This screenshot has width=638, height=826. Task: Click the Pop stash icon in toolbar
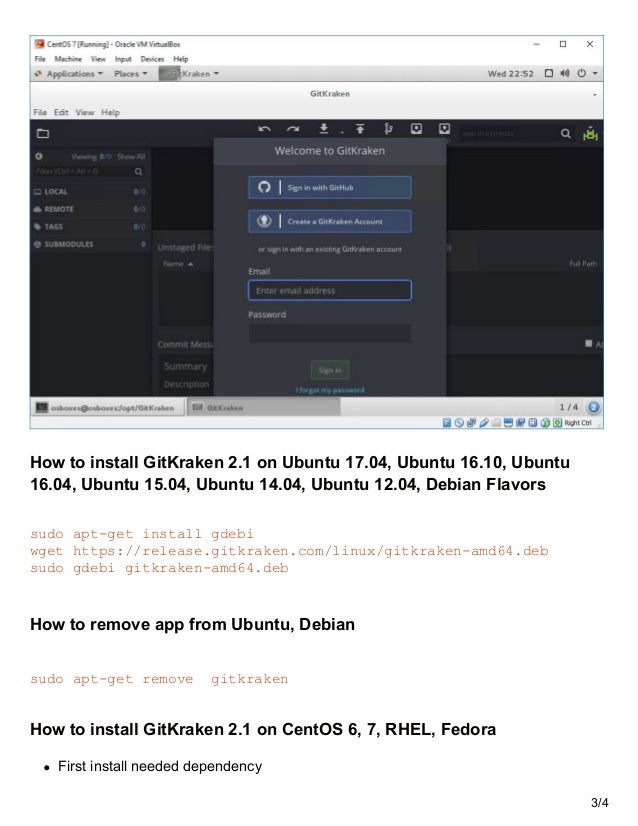pos(445,129)
